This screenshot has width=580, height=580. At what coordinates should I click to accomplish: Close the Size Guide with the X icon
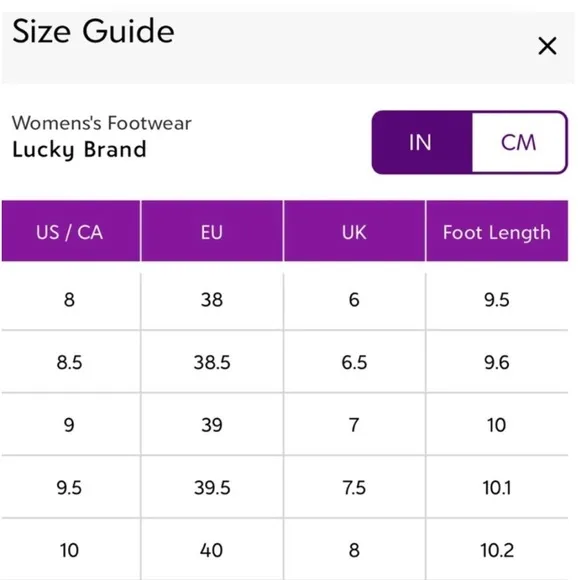point(547,46)
